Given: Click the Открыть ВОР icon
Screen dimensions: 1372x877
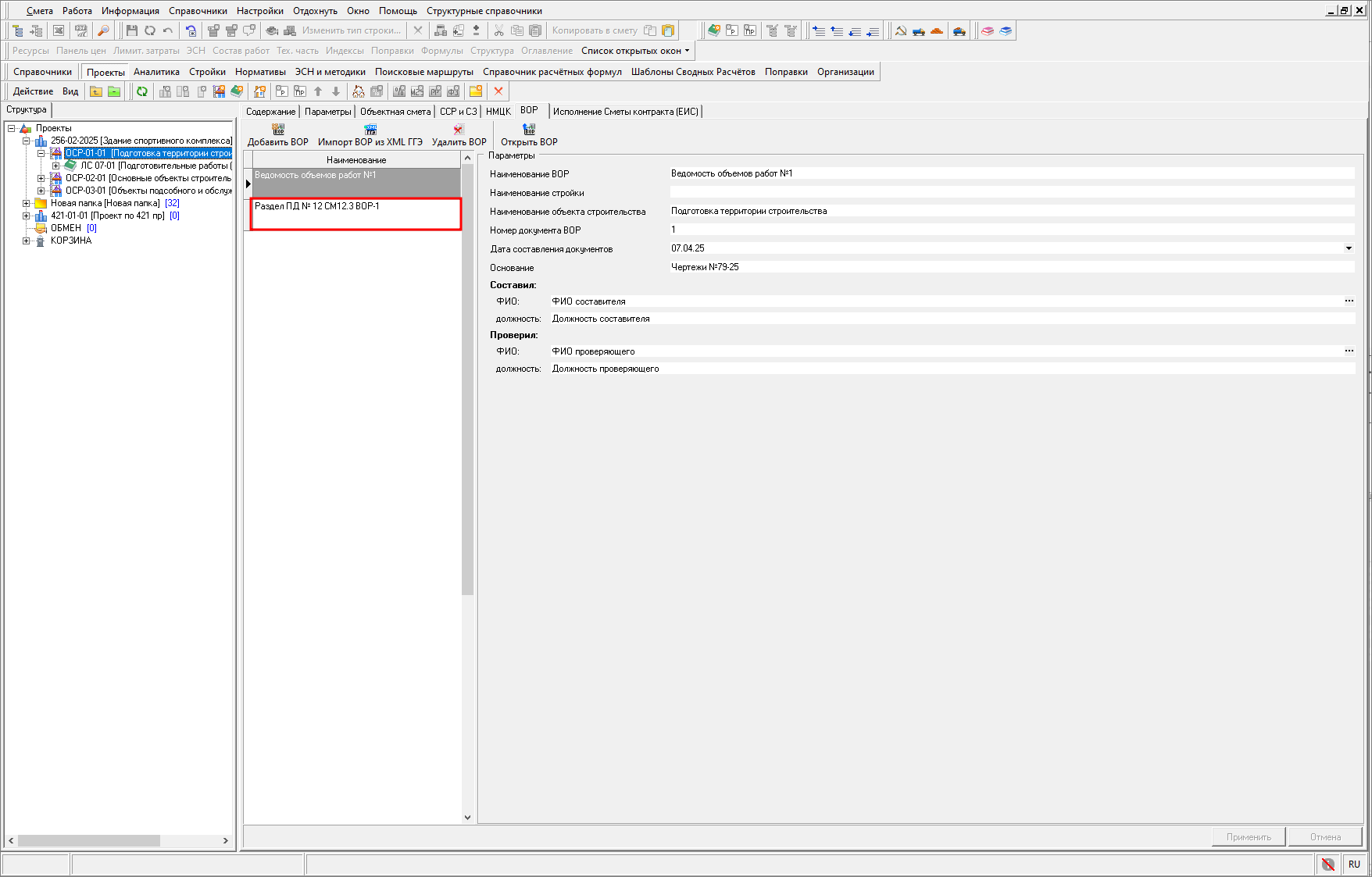Looking at the screenshot, I should click(529, 130).
